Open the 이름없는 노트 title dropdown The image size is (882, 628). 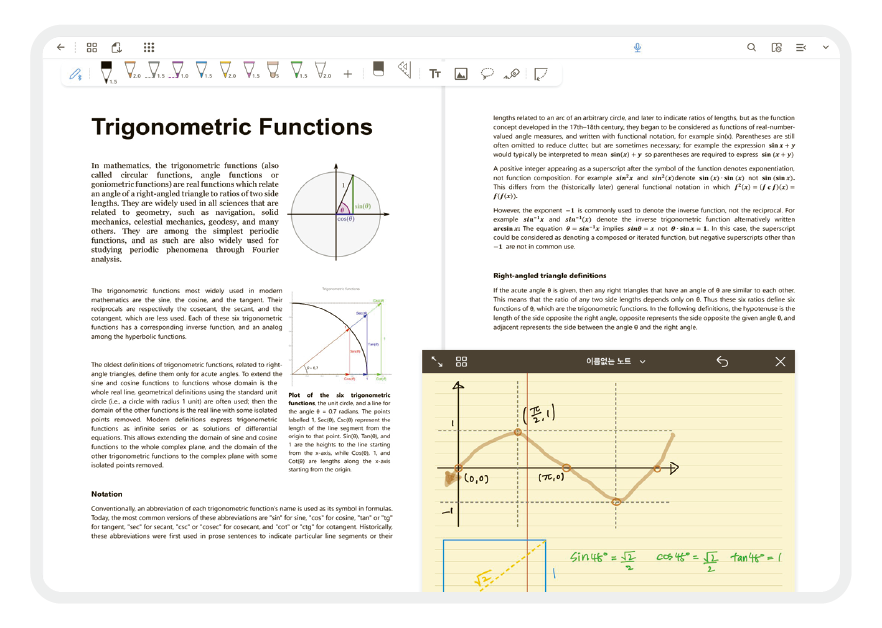[615, 361]
